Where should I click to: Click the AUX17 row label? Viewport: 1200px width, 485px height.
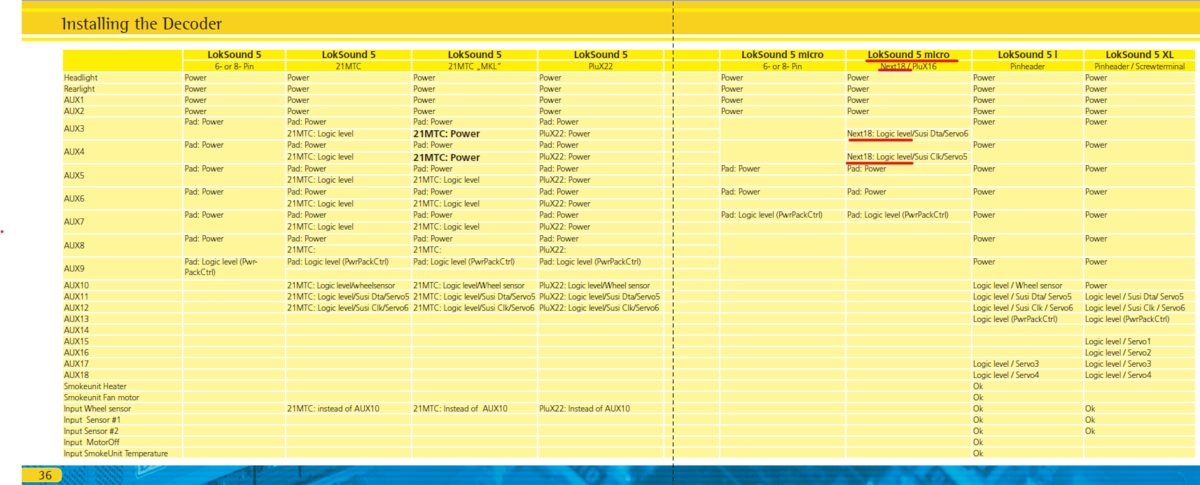77,363
